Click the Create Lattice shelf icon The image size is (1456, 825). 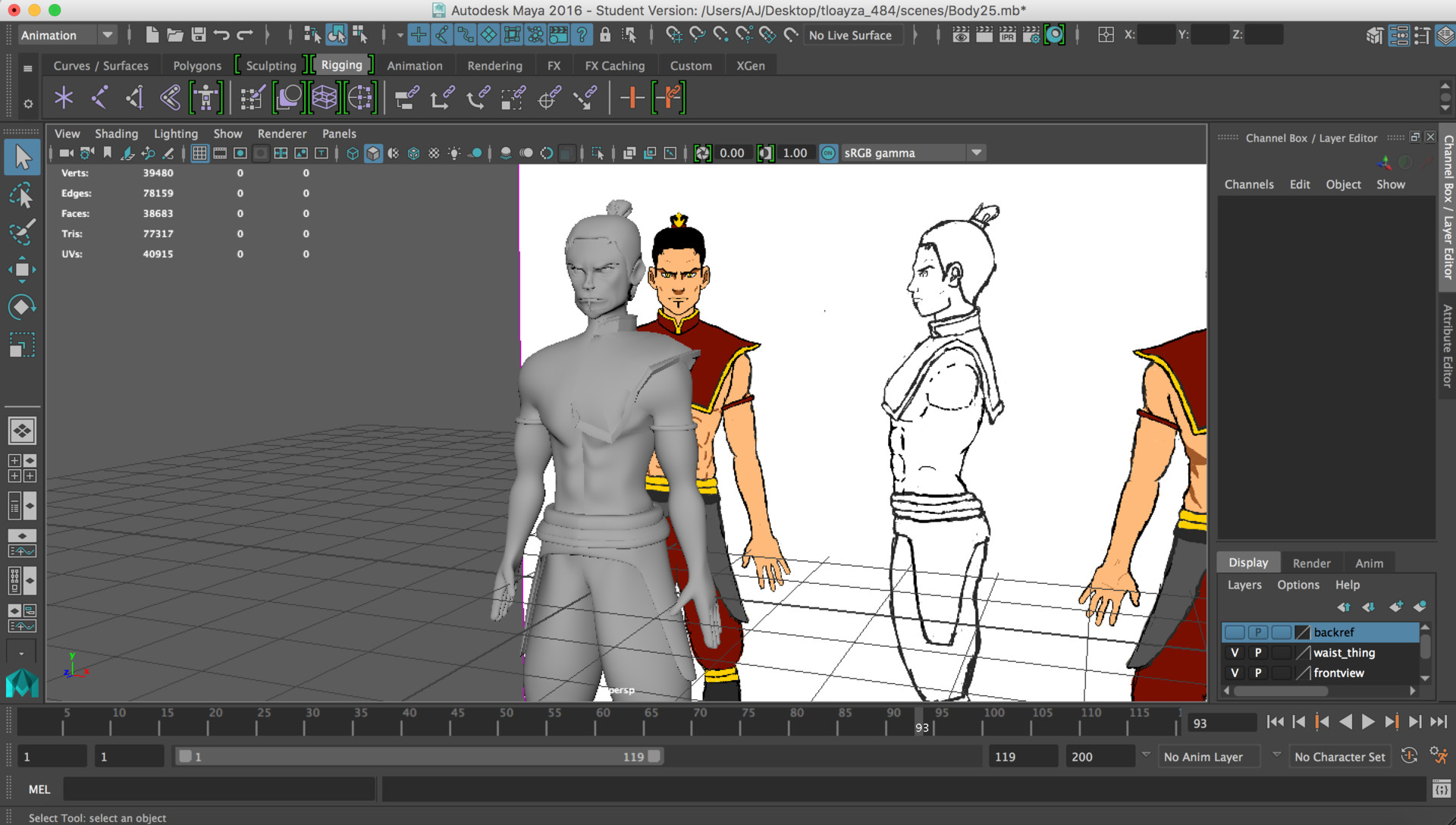coord(325,98)
